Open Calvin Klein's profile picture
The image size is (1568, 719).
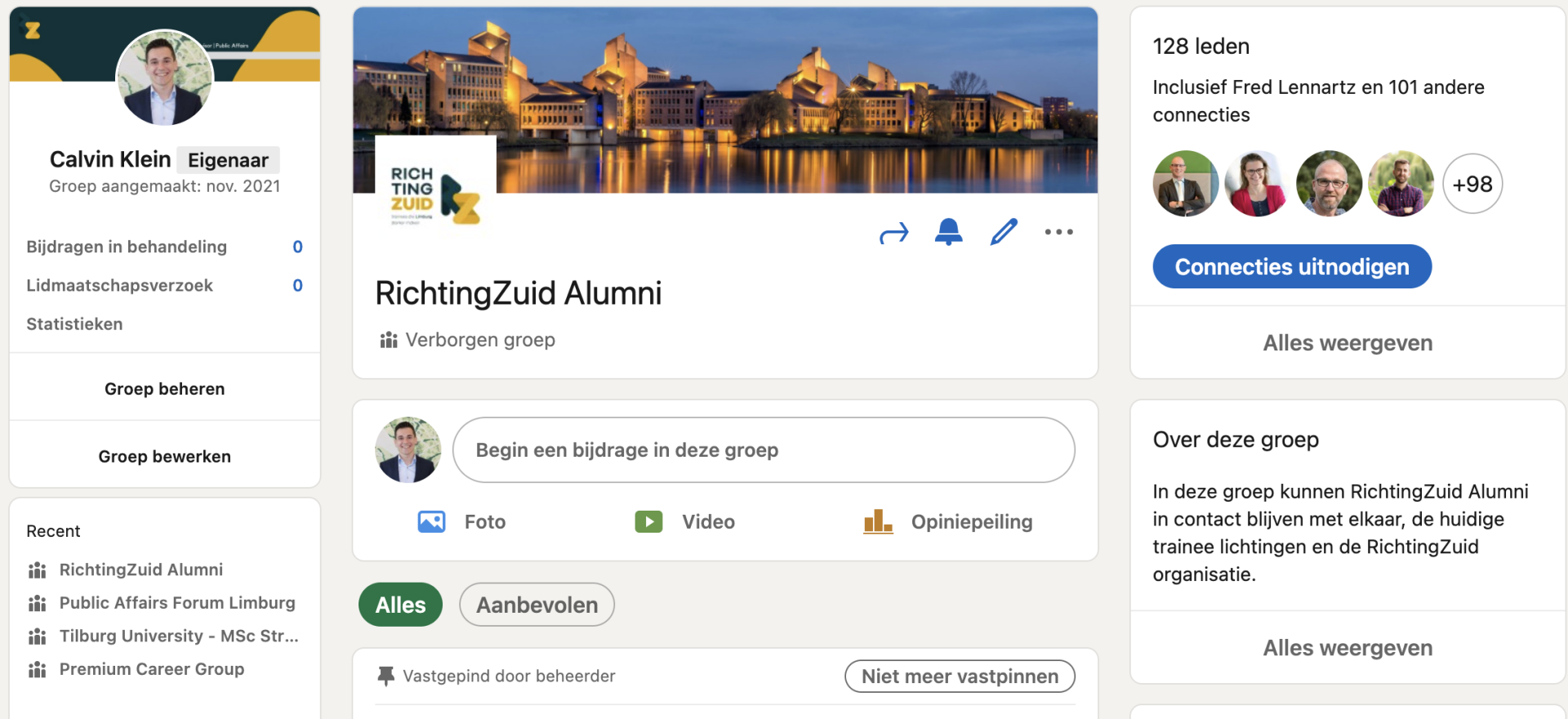coord(164,78)
